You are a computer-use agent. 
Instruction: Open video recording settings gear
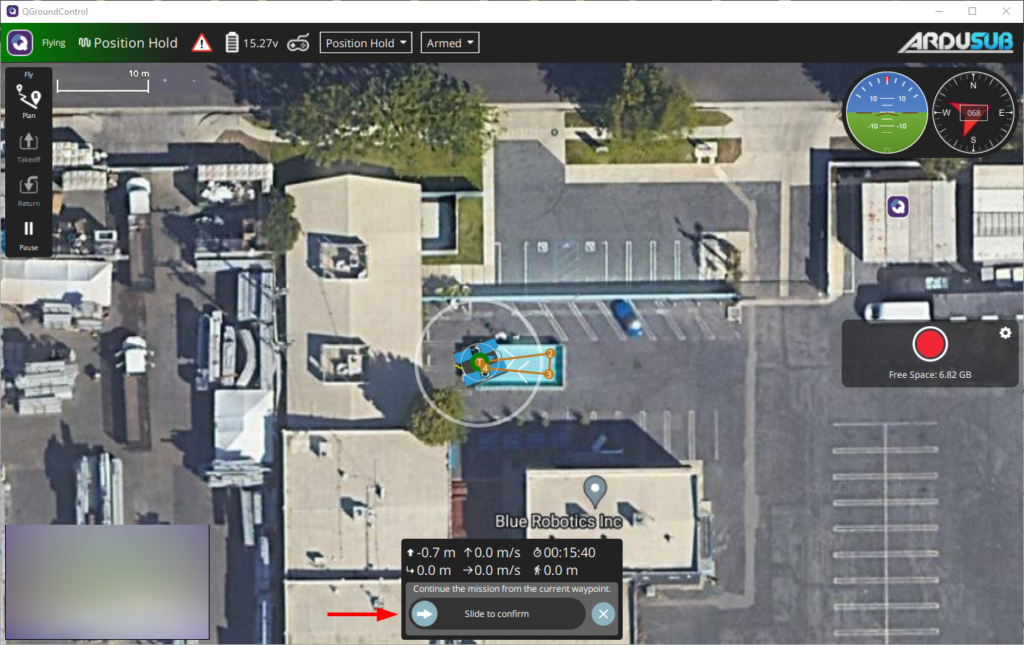(1005, 333)
